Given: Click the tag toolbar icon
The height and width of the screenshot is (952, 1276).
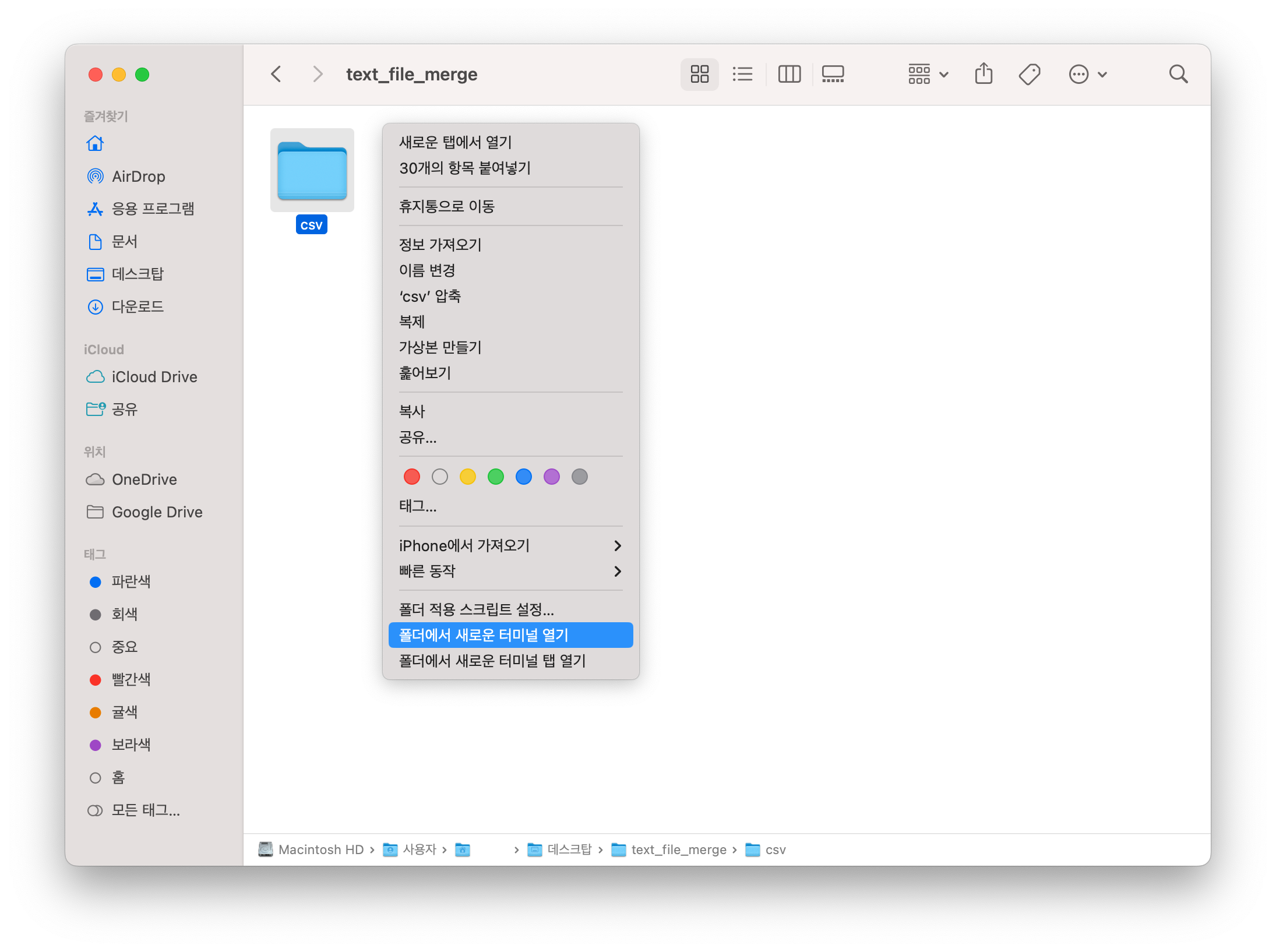Looking at the screenshot, I should [x=1029, y=74].
